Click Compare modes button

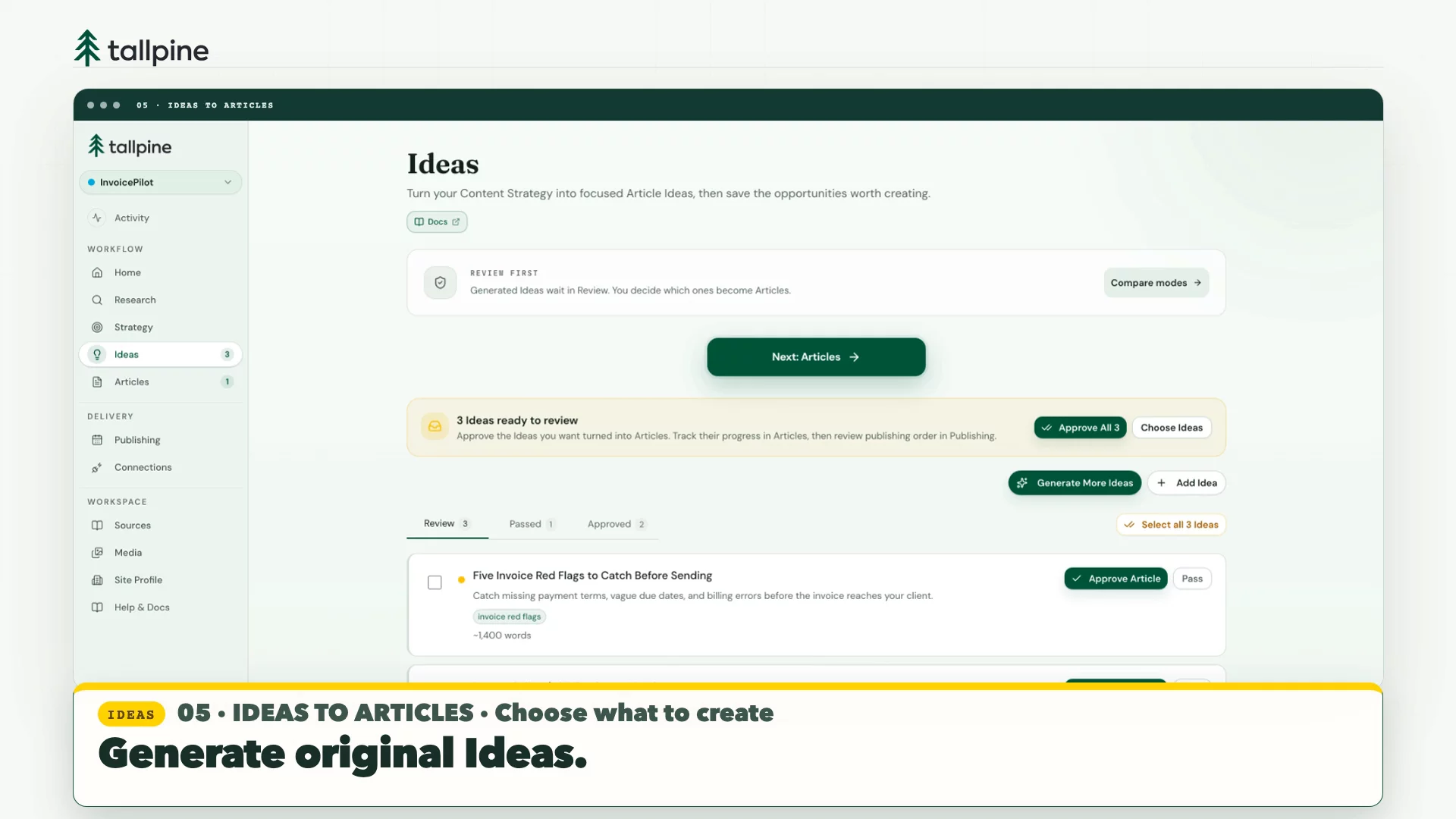(x=1156, y=283)
